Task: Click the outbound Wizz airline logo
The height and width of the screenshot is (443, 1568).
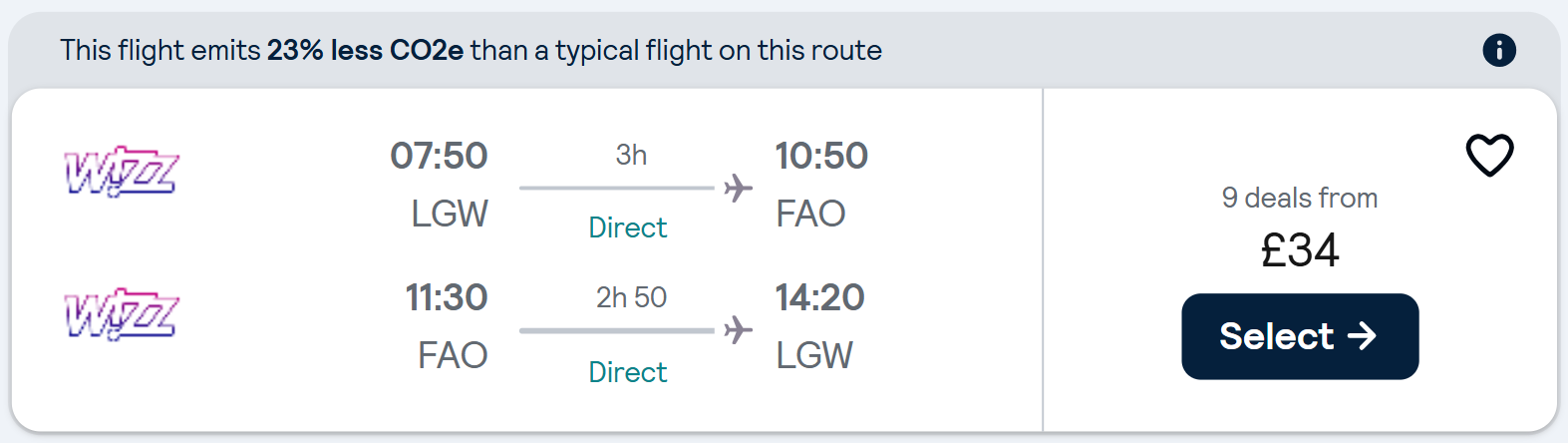Action: [121, 173]
